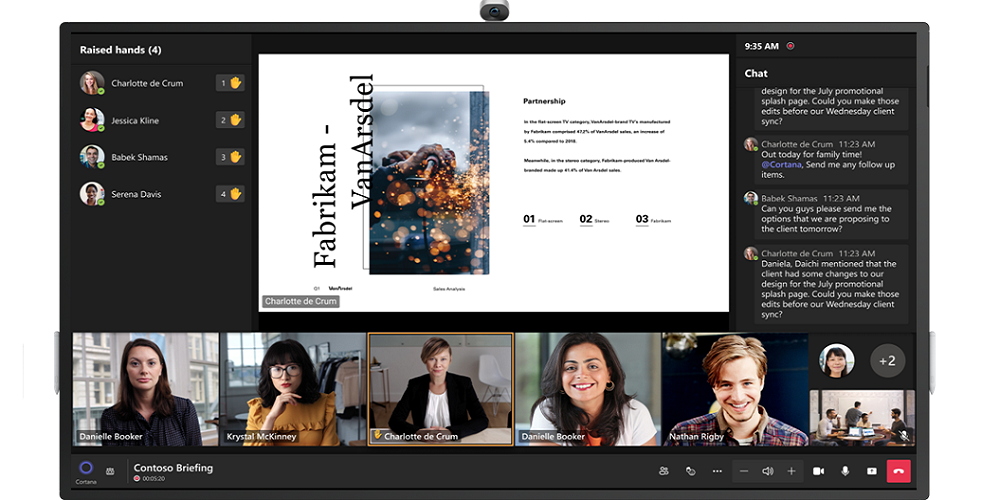Image resolution: width=1000 pixels, height=500 pixels.
Task: Open the reactions icon in toolbar
Action: click(x=690, y=471)
